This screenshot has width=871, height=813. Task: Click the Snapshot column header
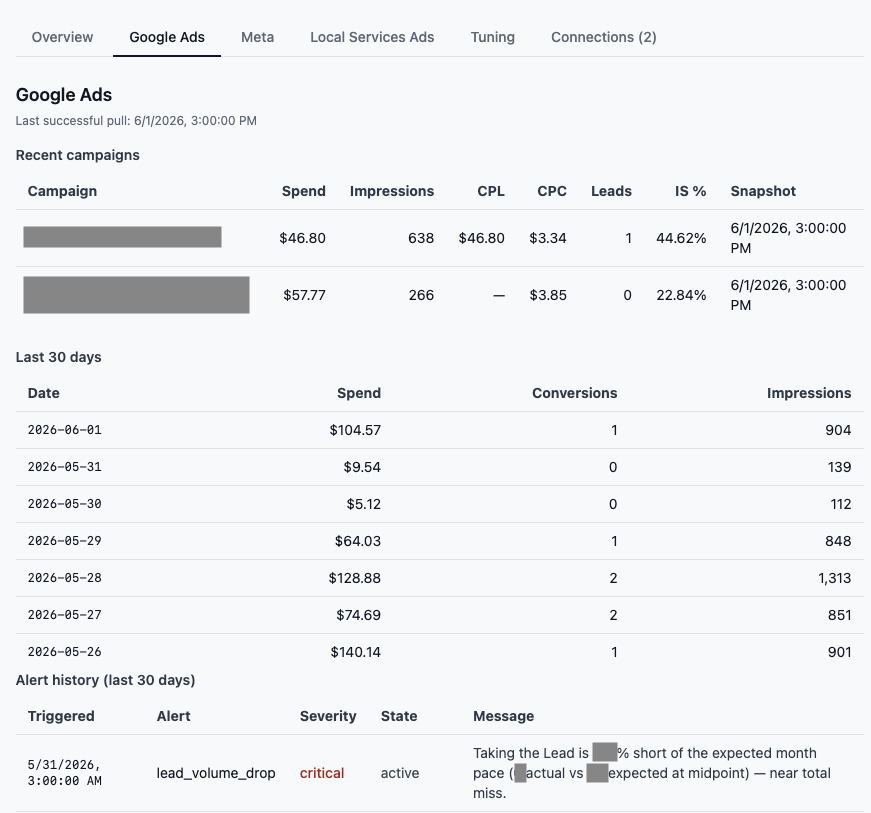point(763,191)
